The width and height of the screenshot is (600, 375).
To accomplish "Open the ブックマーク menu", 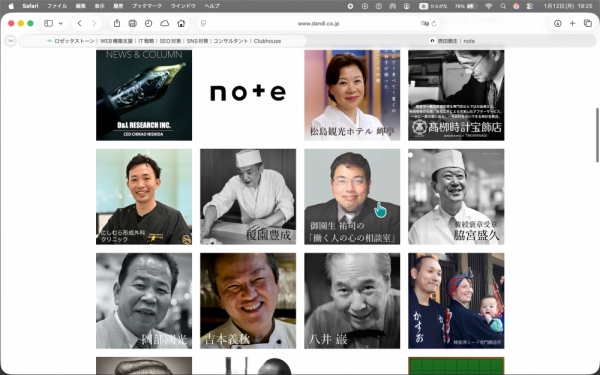I will point(147,6).
